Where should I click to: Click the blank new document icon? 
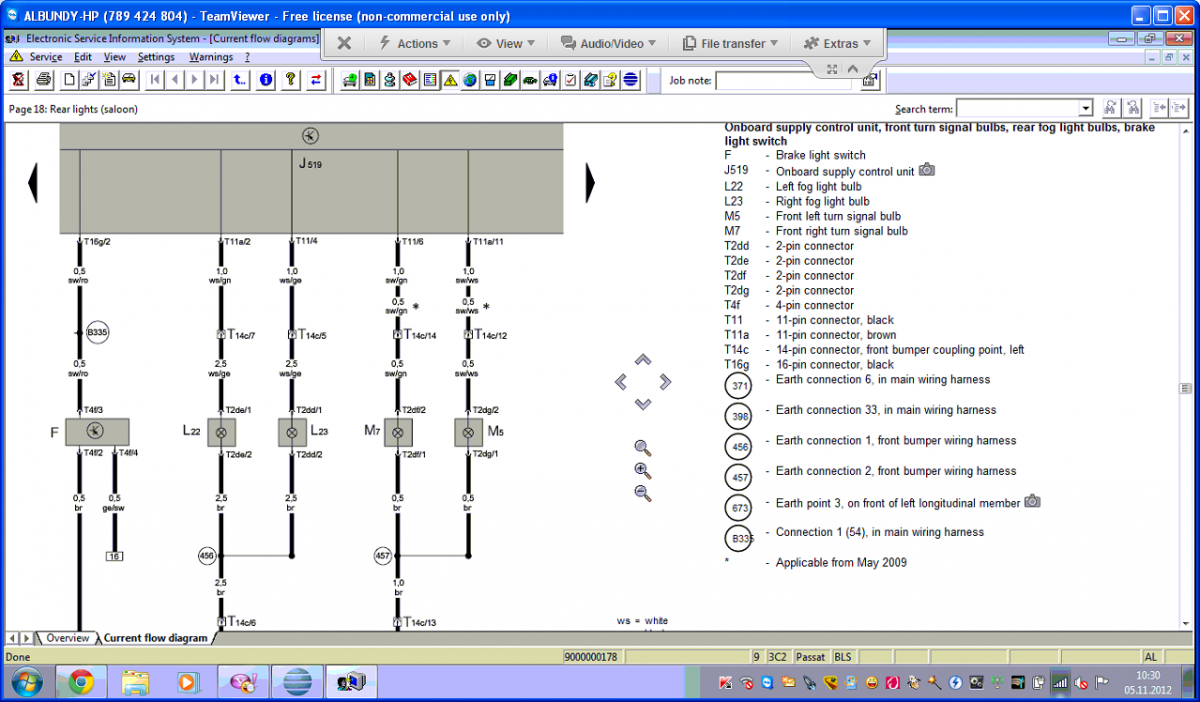(x=69, y=80)
